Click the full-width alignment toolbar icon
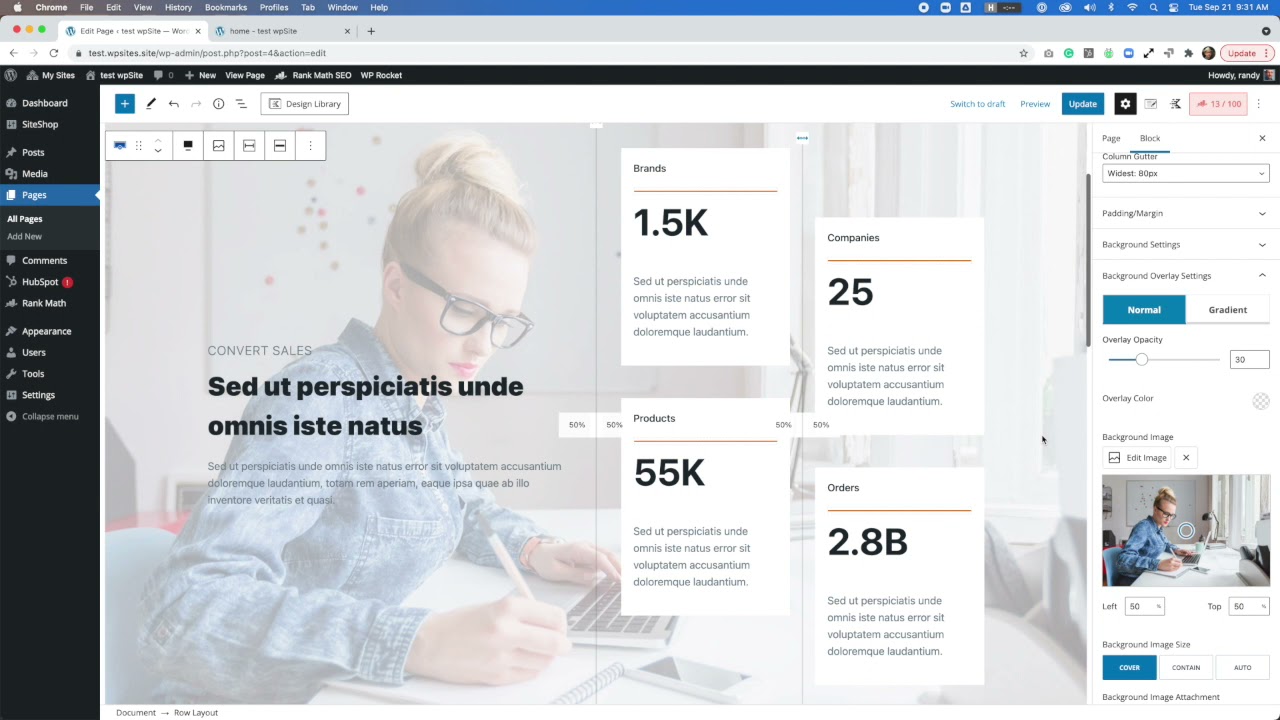This screenshot has height=720, width=1280. tap(280, 146)
